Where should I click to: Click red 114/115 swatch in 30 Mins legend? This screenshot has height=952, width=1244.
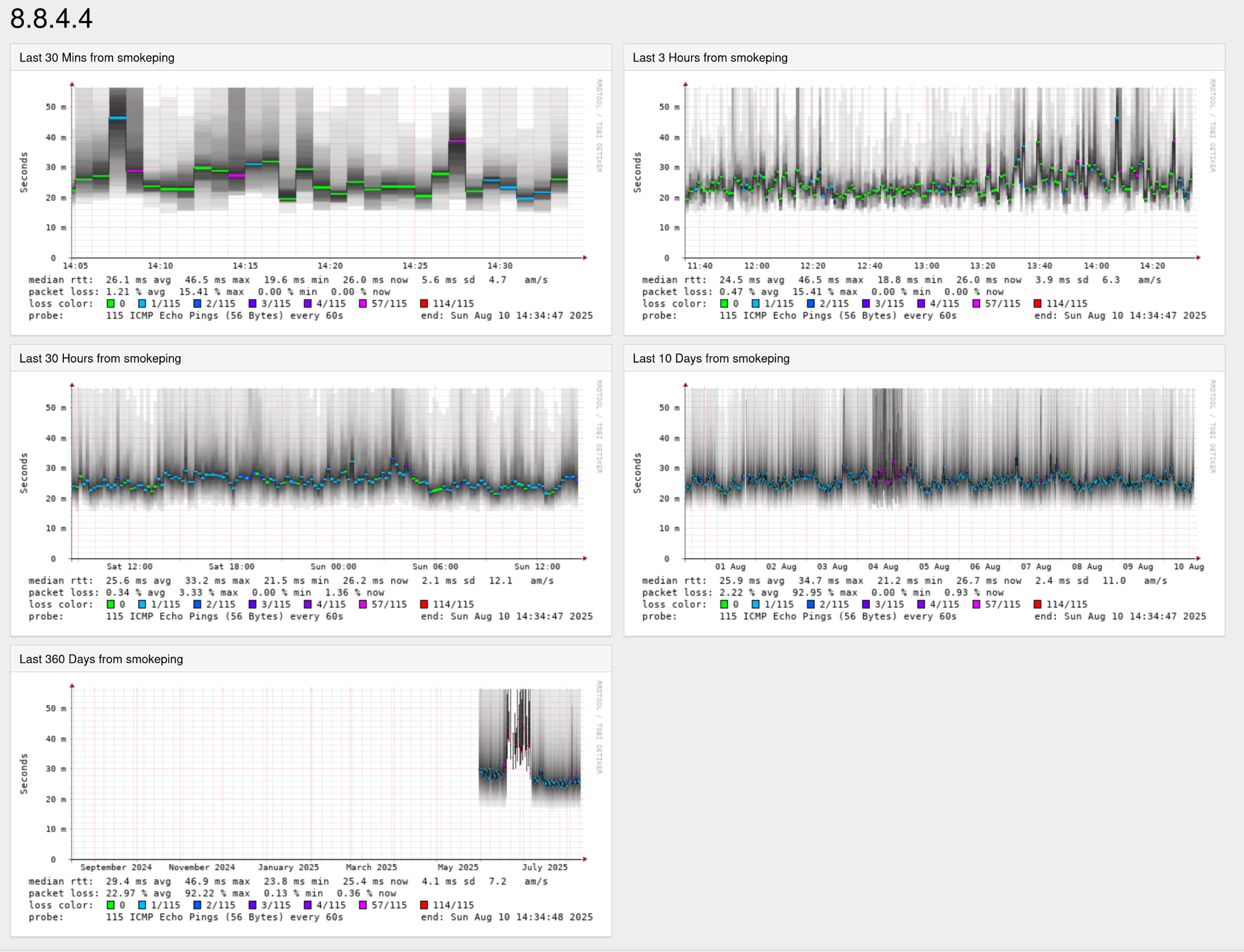(x=424, y=303)
